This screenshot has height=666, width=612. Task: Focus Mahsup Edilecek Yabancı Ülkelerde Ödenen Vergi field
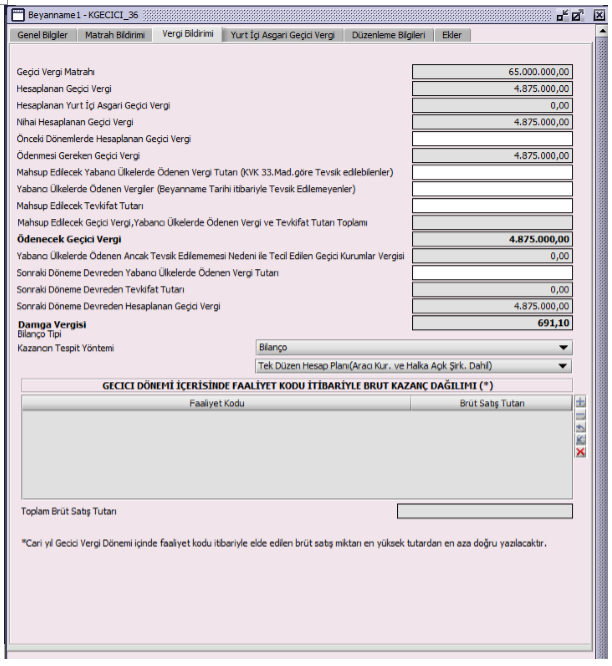pyautogui.click(x=492, y=172)
